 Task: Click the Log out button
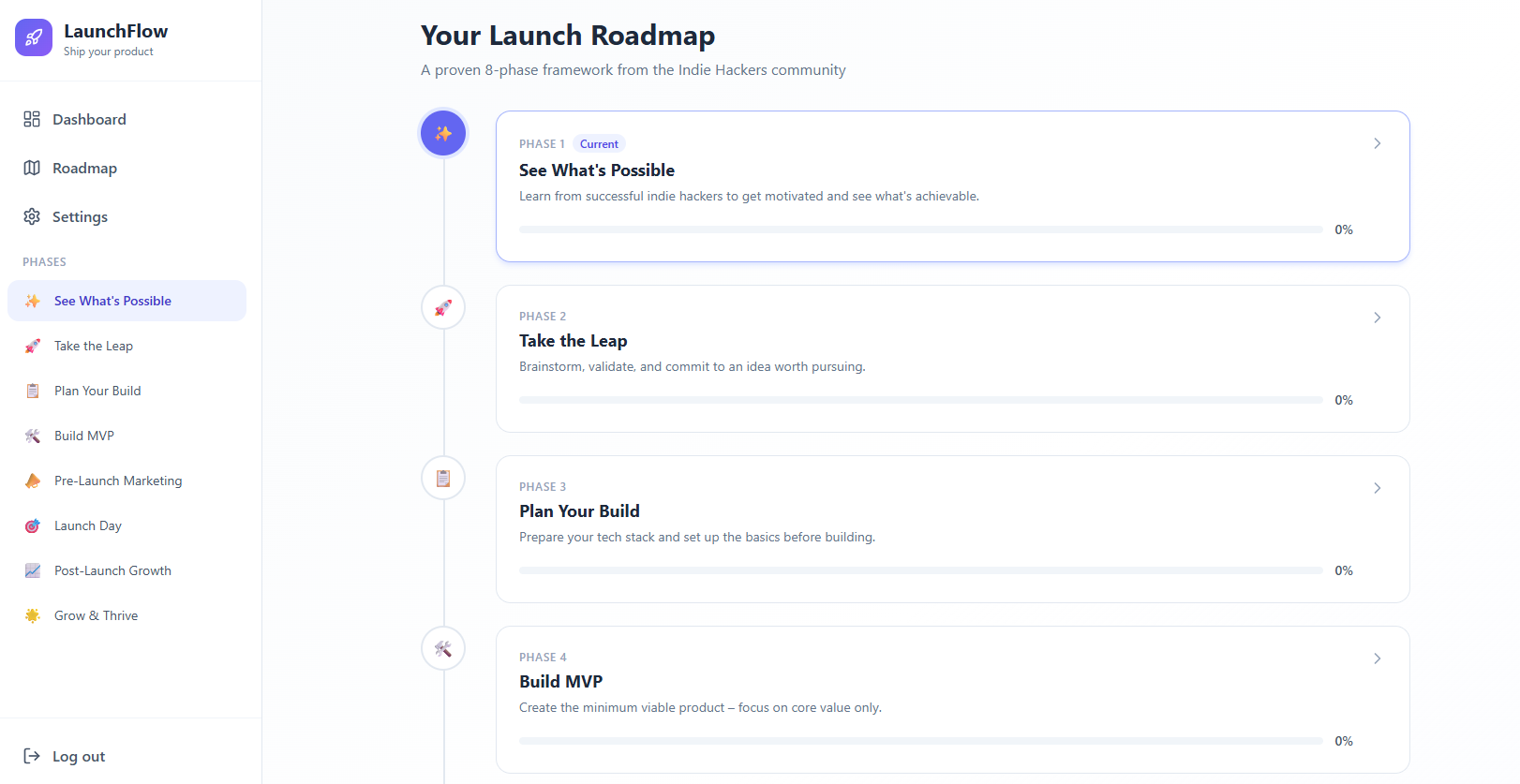click(64, 756)
